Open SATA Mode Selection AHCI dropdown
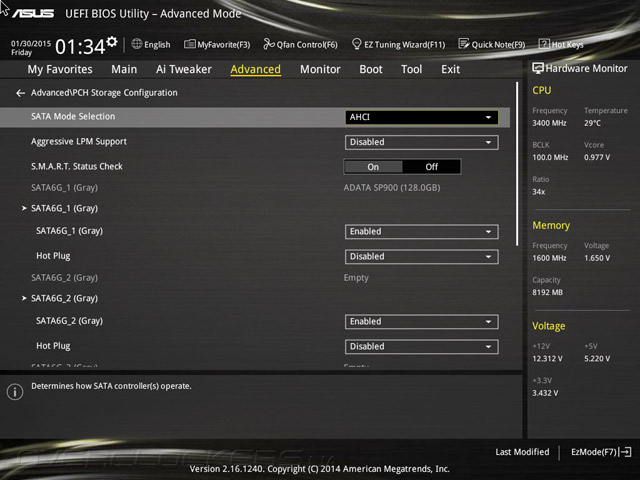This screenshot has width=640, height=480. (x=422, y=117)
